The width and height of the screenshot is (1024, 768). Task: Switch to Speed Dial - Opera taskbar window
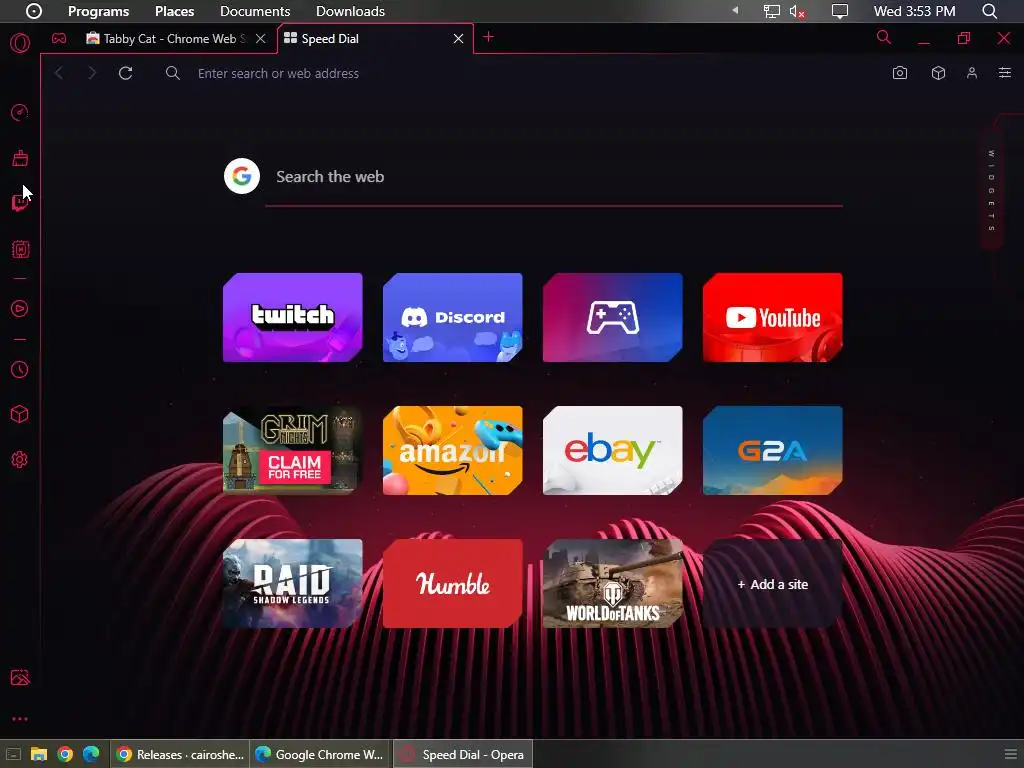point(462,754)
